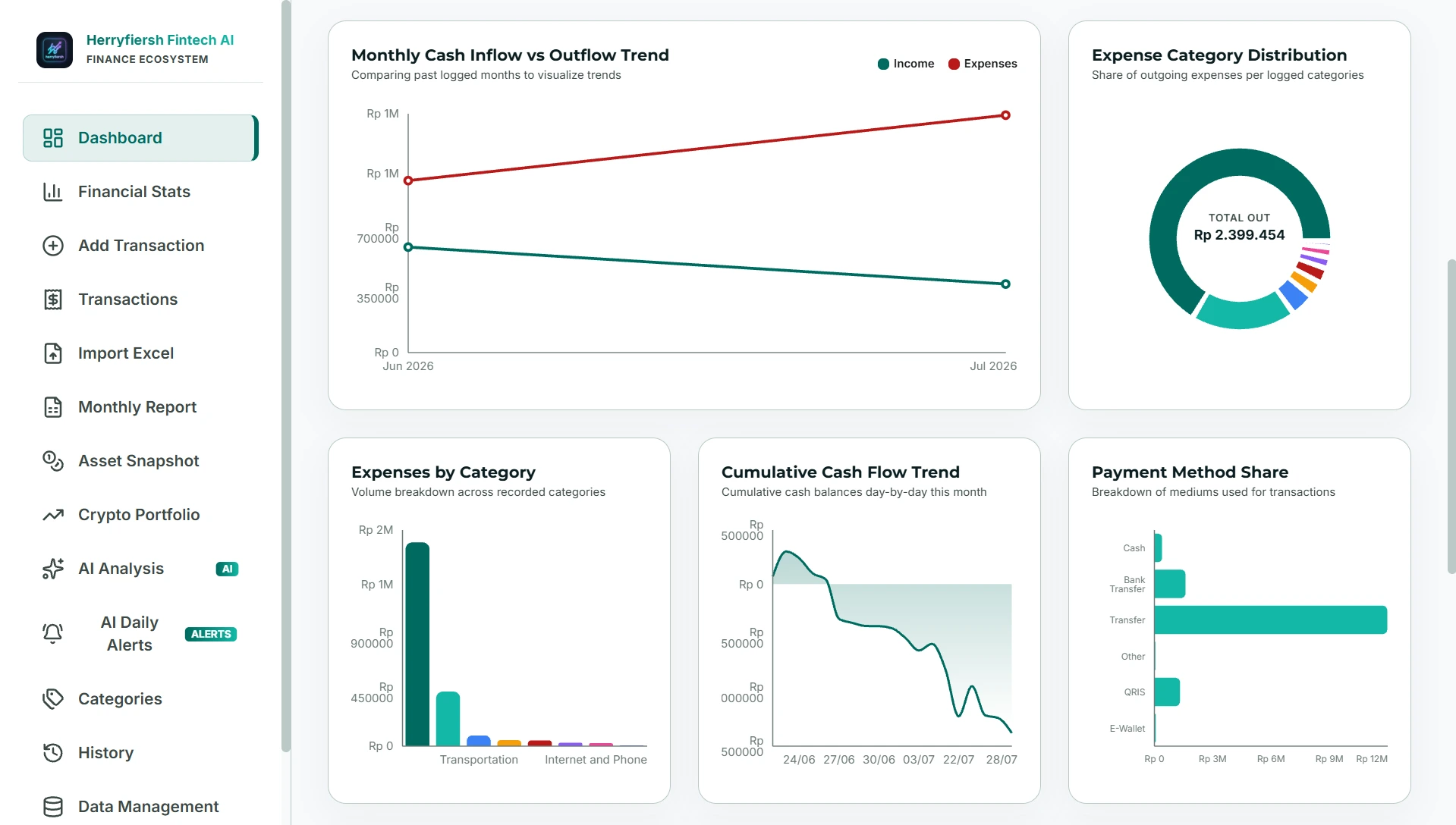Click the Herryfiersh Fintech AI brand title

click(160, 40)
